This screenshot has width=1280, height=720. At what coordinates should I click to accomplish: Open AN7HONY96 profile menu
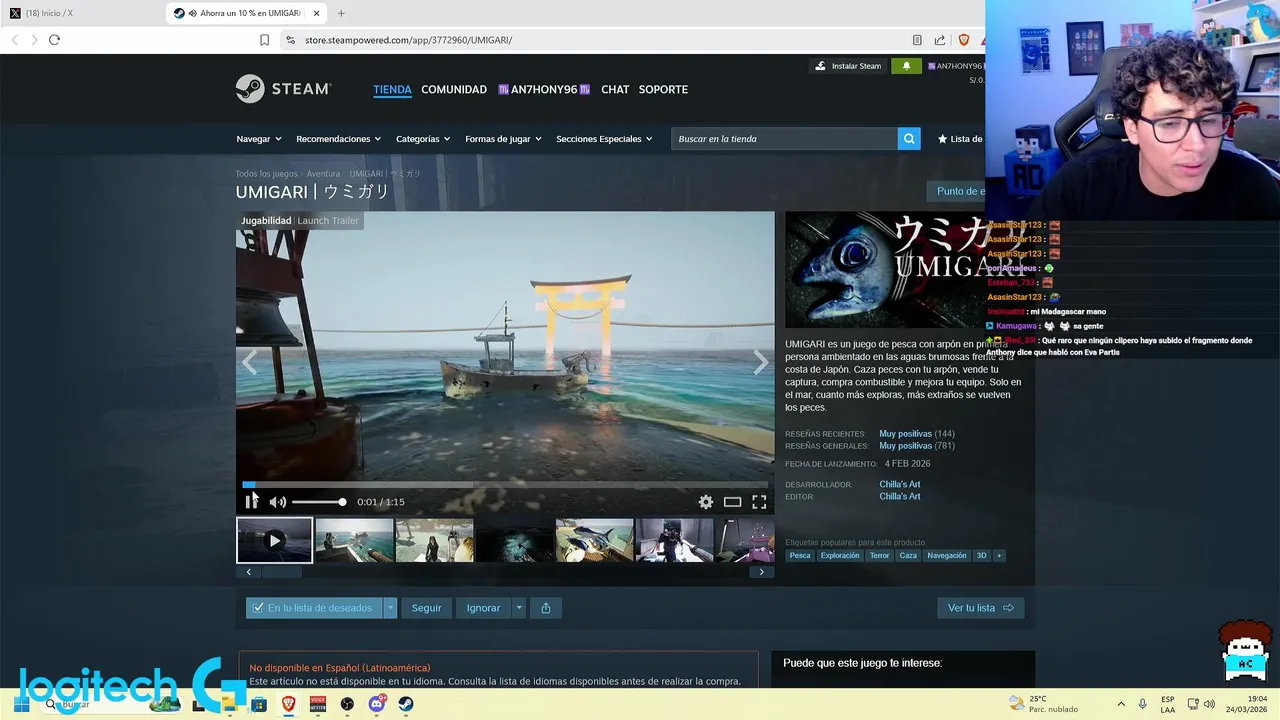544,89
